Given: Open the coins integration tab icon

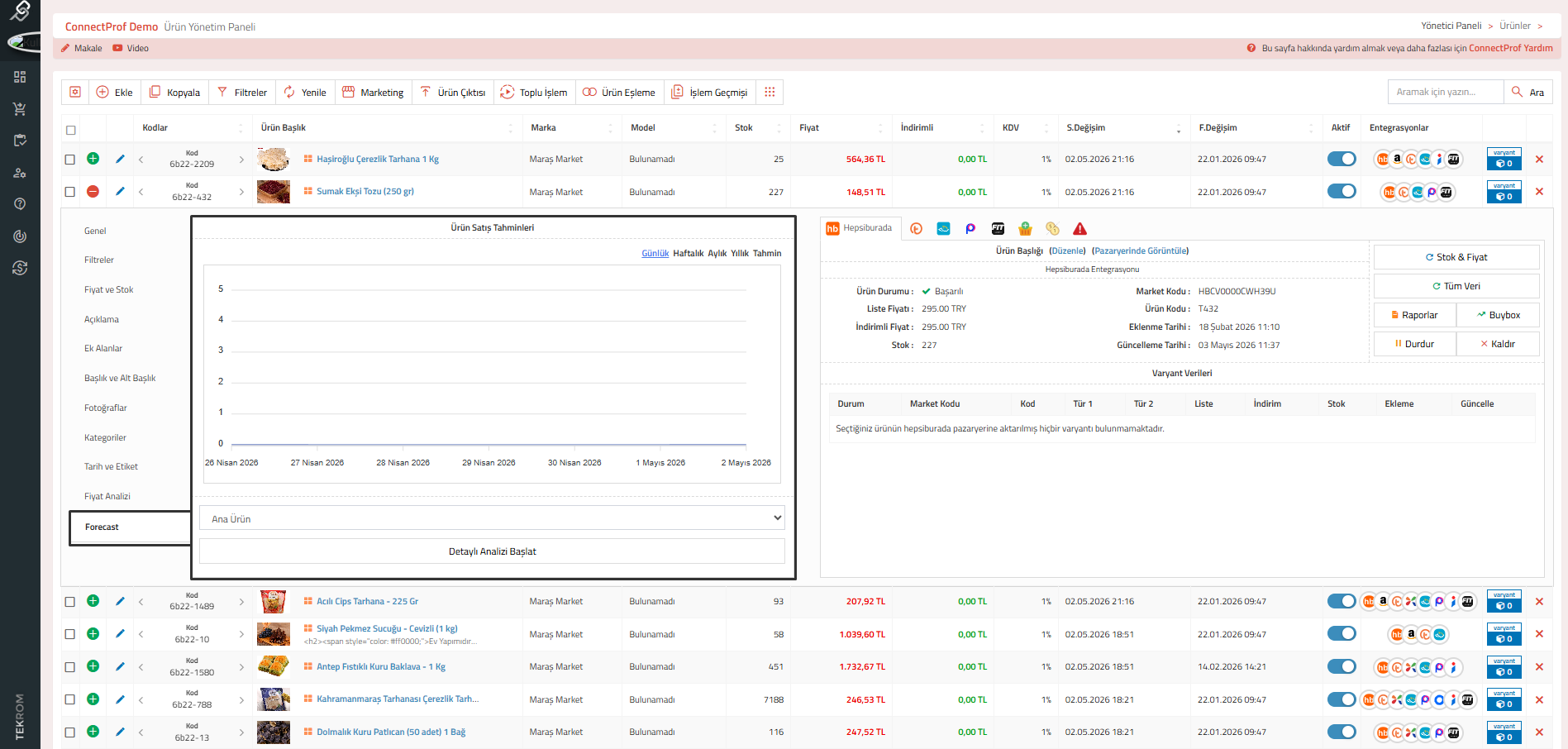Looking at the screenshot, I should (1052, 229).
